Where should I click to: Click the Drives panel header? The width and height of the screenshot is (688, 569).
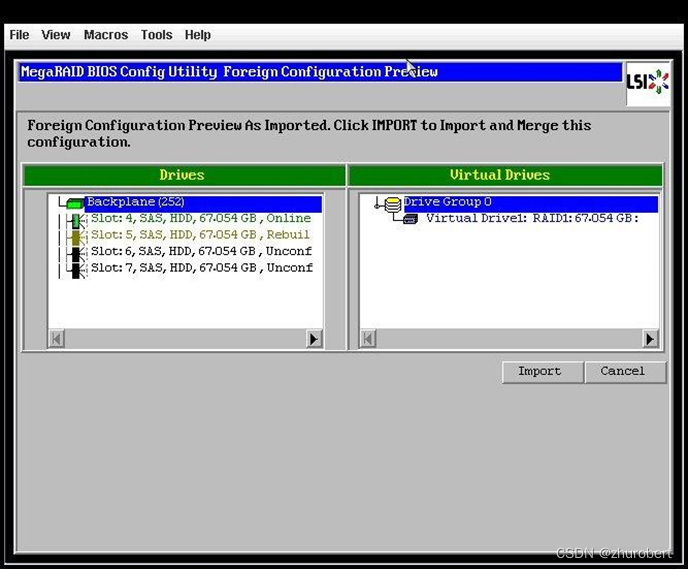click(x=184, y=175)
